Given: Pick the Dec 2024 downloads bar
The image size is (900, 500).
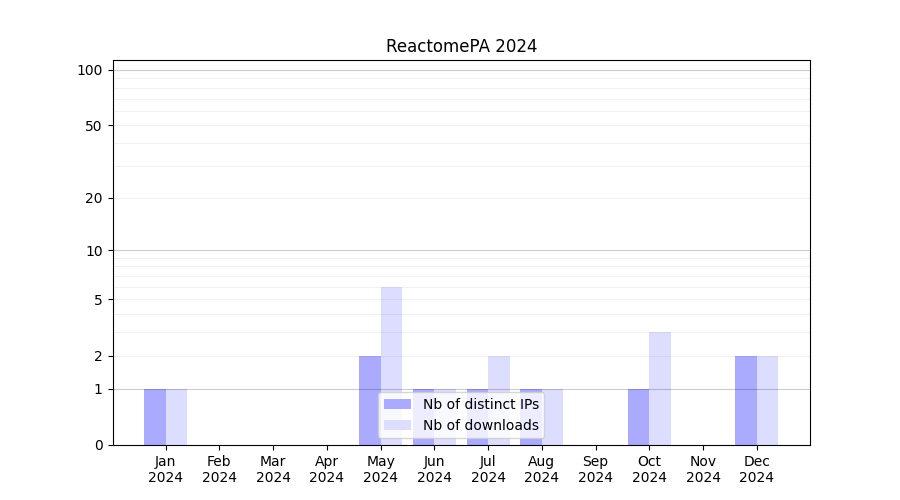Looking at the screenshot, I should pyautogui.click(x=767, y=400).
